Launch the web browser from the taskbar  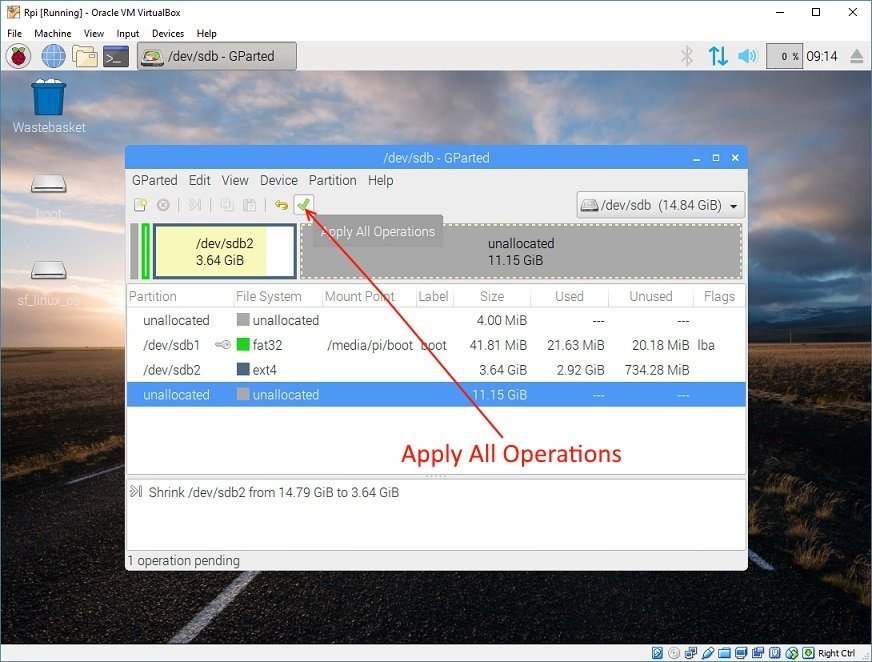pyautogui.click(x=52, y=56)
